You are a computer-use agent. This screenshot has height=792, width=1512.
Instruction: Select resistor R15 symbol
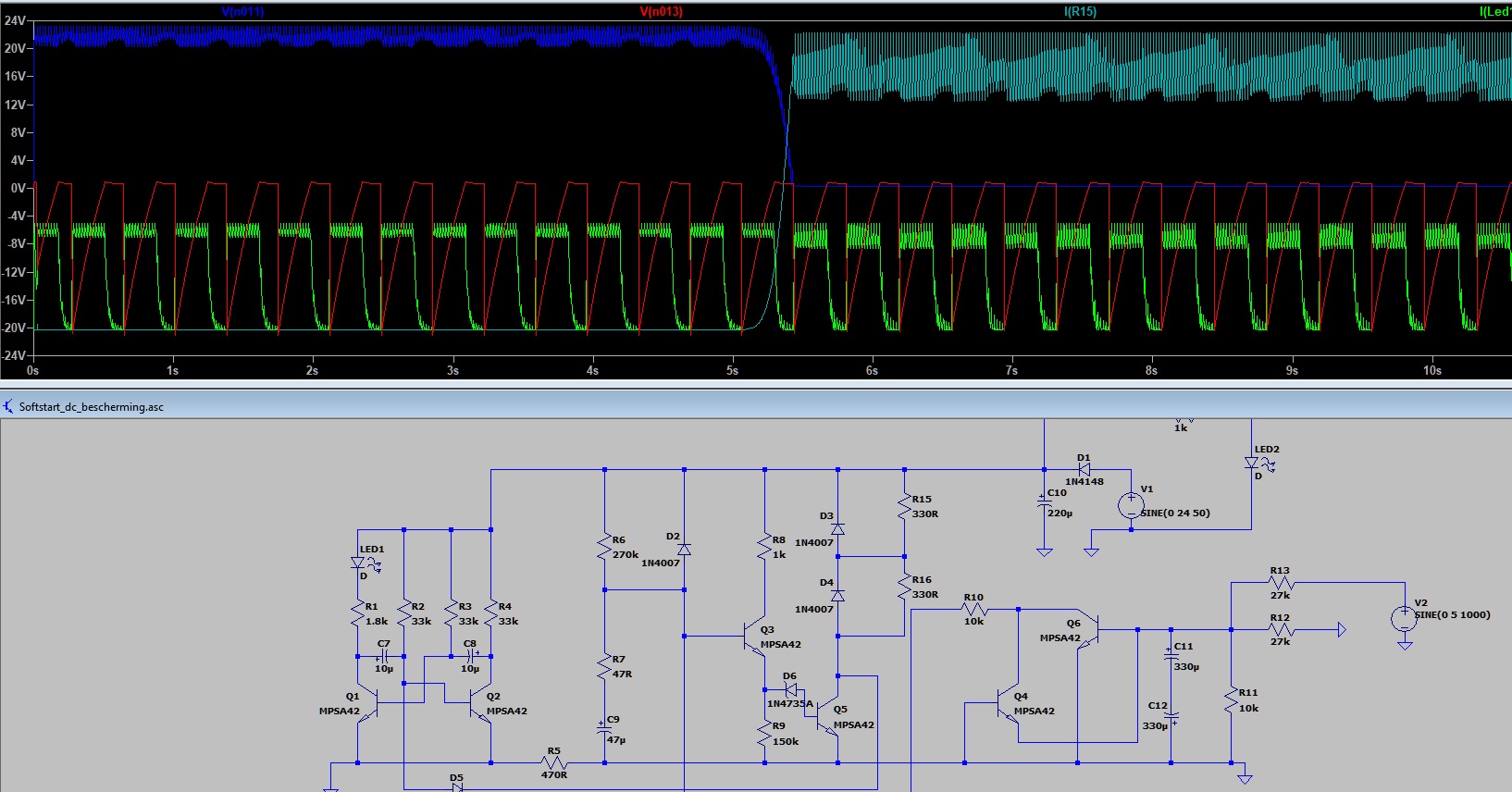(904, 506)
